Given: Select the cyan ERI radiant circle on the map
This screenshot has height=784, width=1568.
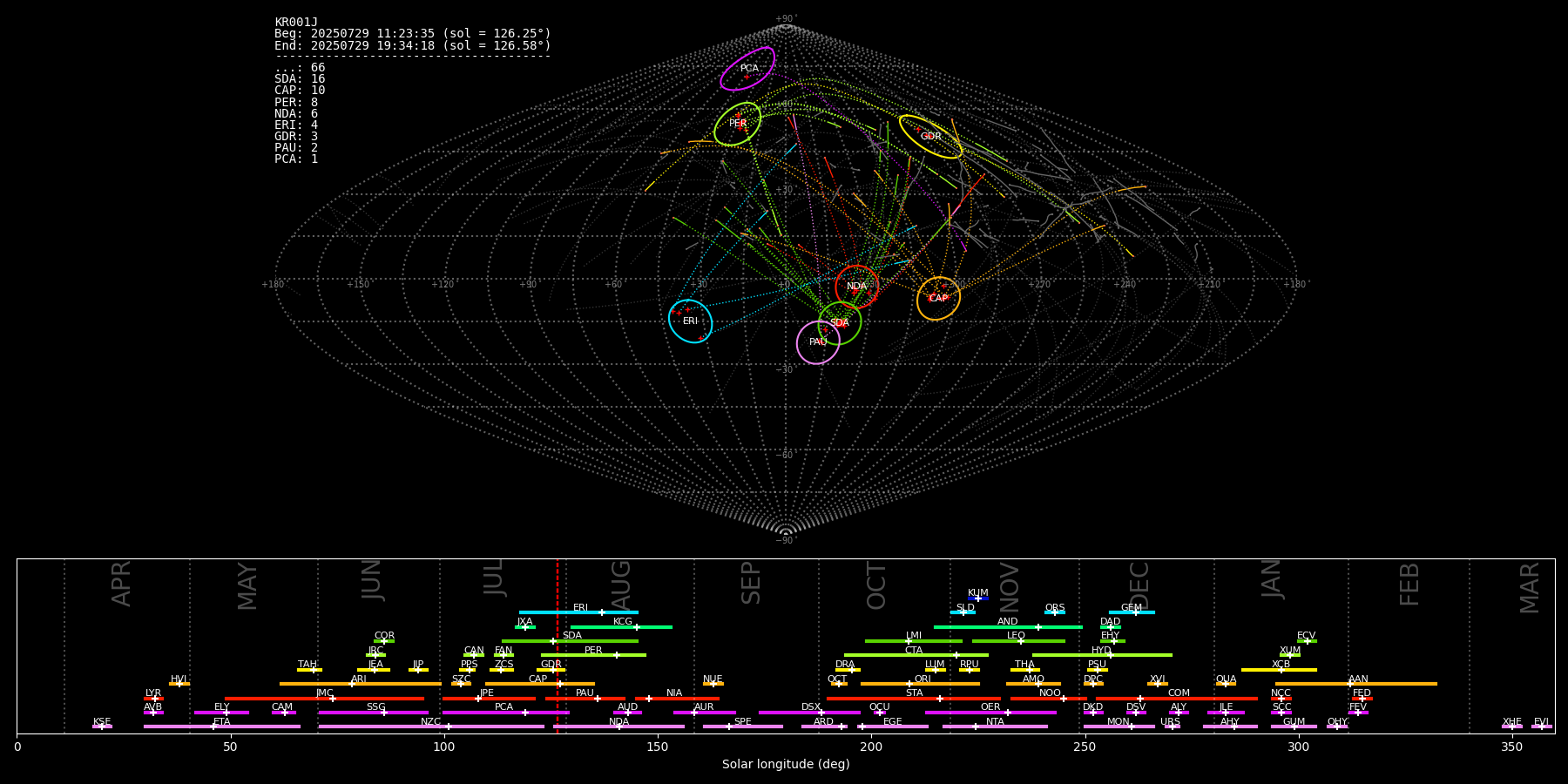Looking at the screenshot, I should (x=690, y=321).
